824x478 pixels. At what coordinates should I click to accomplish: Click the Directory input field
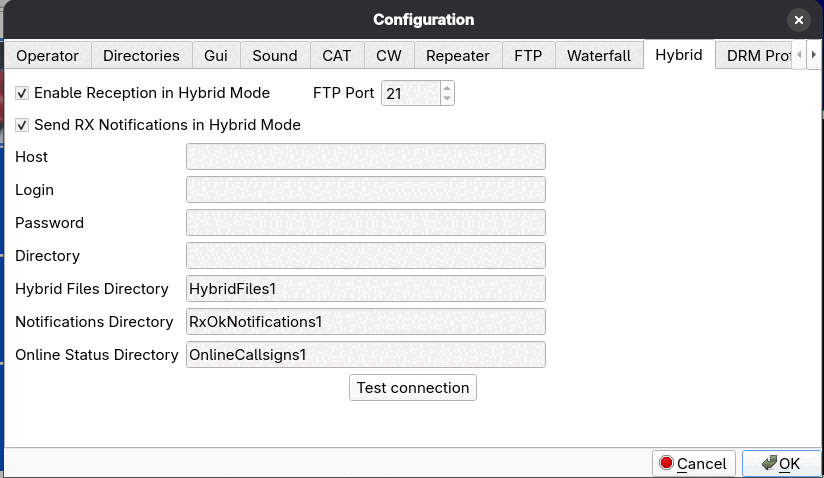point(366,256)
